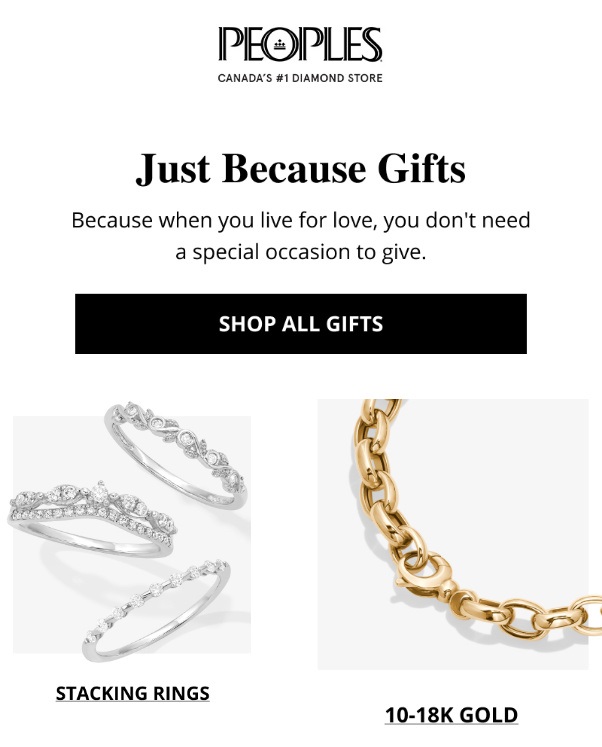Select the bottom thin diamond ring
The width and height of the screenshot is (602, 747).
tap(156, 610)
